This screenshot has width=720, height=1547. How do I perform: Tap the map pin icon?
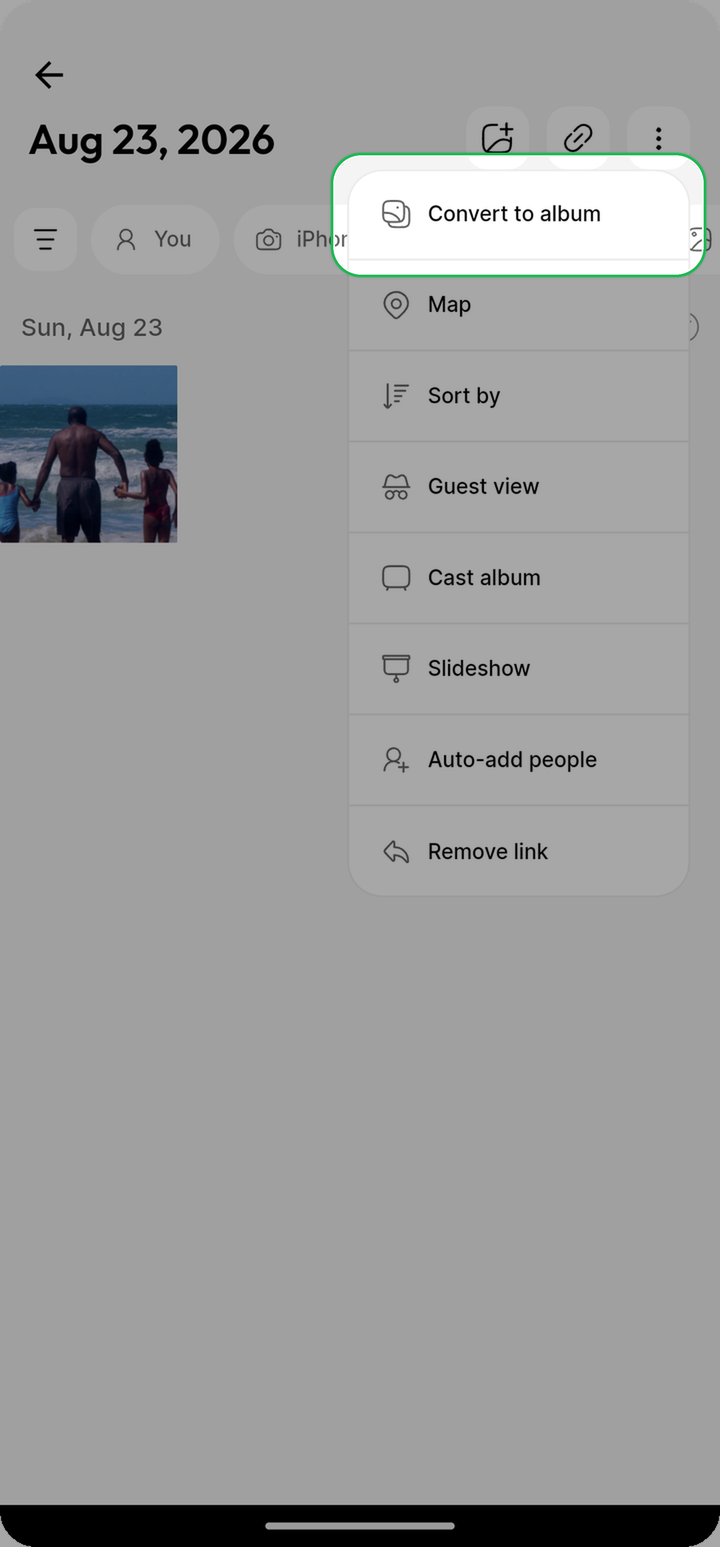(396, 305)
